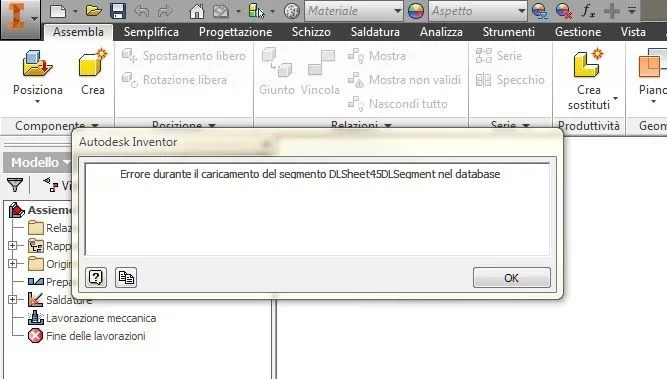Open the Strumenti tab
The height and width of the screenshot is (379, 667).
click(x=508, y=32)
